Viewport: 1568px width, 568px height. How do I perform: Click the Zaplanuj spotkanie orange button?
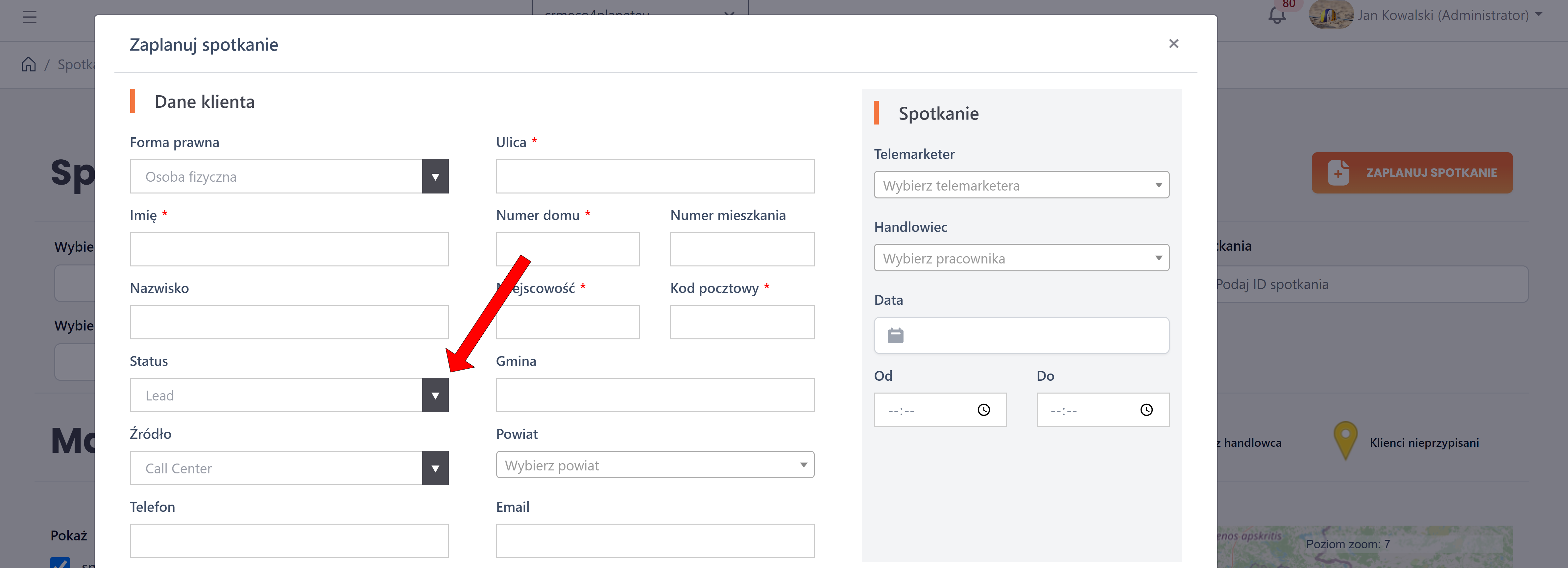(1411, 173)
